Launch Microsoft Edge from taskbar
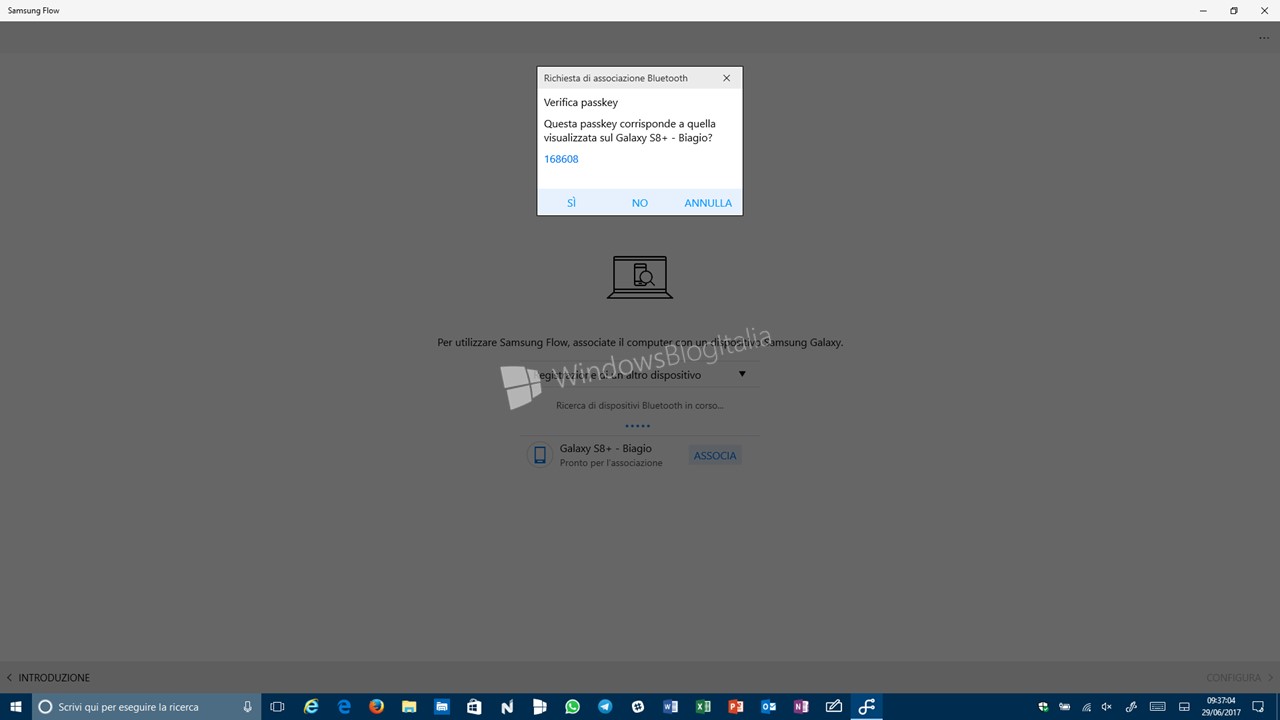 344,707
